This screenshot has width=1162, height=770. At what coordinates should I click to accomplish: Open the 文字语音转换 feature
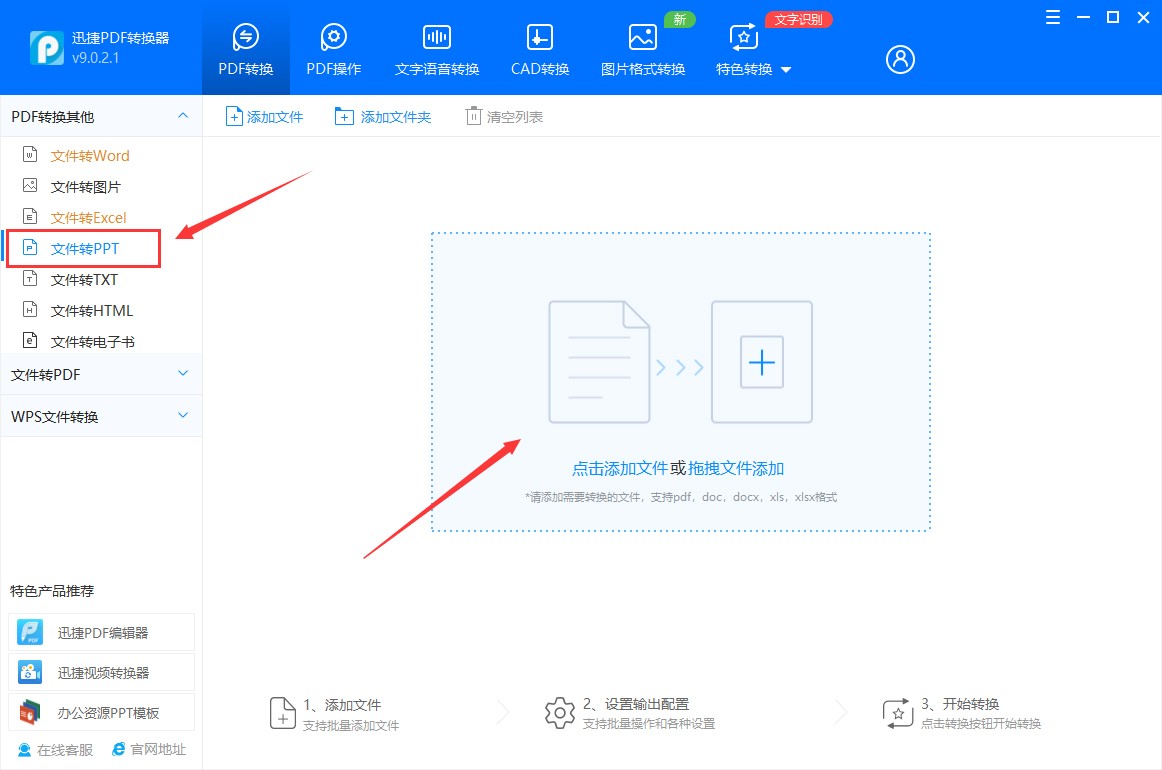436,47
